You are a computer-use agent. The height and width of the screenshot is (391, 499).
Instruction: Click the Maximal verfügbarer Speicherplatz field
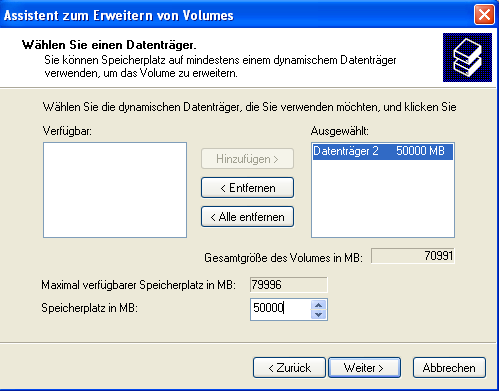(289, 285)
